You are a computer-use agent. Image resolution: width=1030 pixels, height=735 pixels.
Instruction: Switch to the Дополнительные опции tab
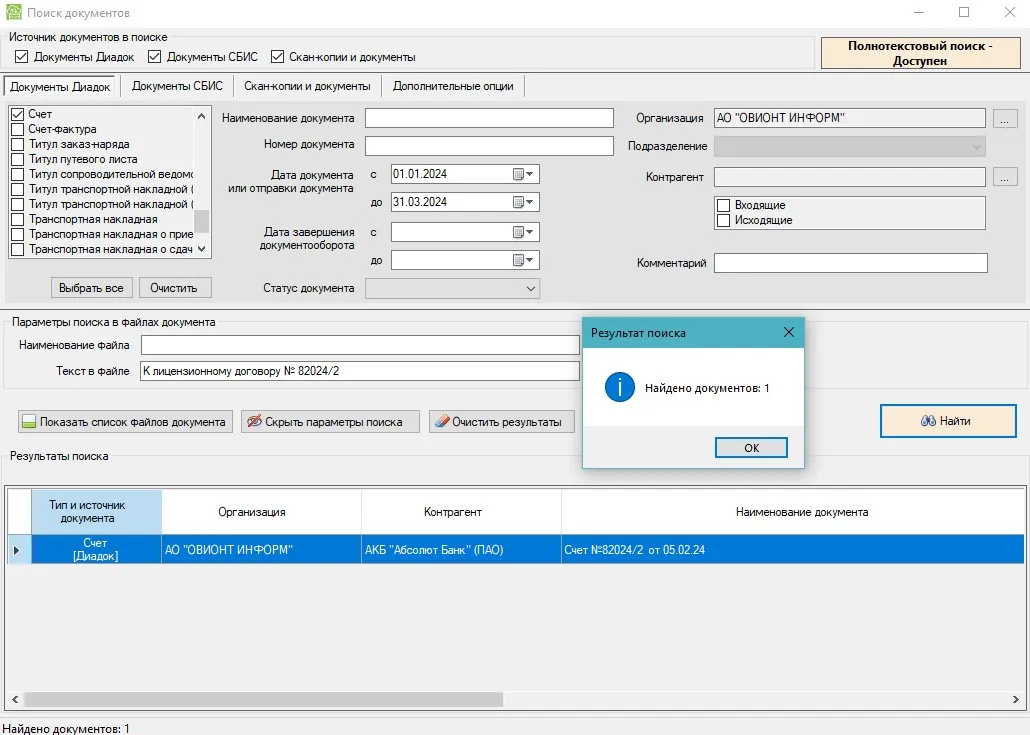[x=453, y=86]
